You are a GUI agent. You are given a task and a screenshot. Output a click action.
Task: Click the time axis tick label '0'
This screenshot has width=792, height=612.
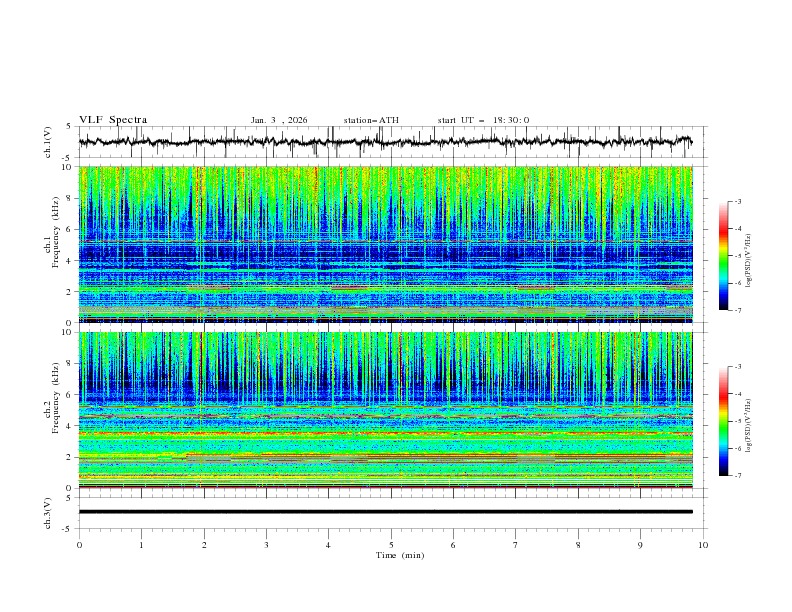(79, 545)
